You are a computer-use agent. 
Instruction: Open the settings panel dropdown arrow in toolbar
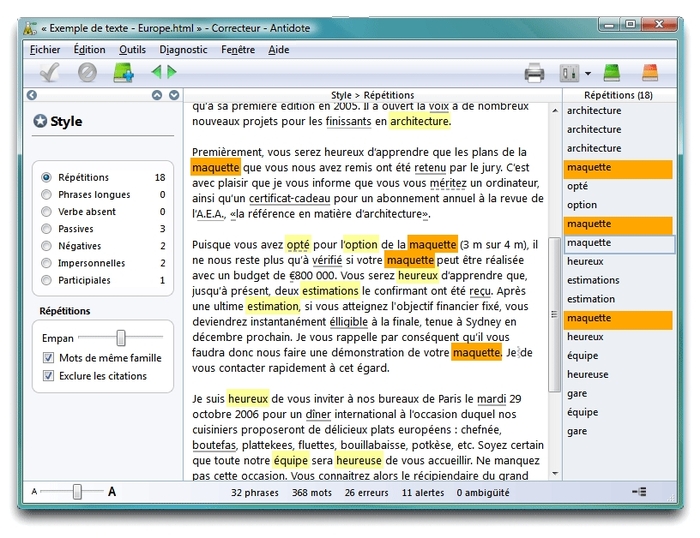[x=587, y=73]
